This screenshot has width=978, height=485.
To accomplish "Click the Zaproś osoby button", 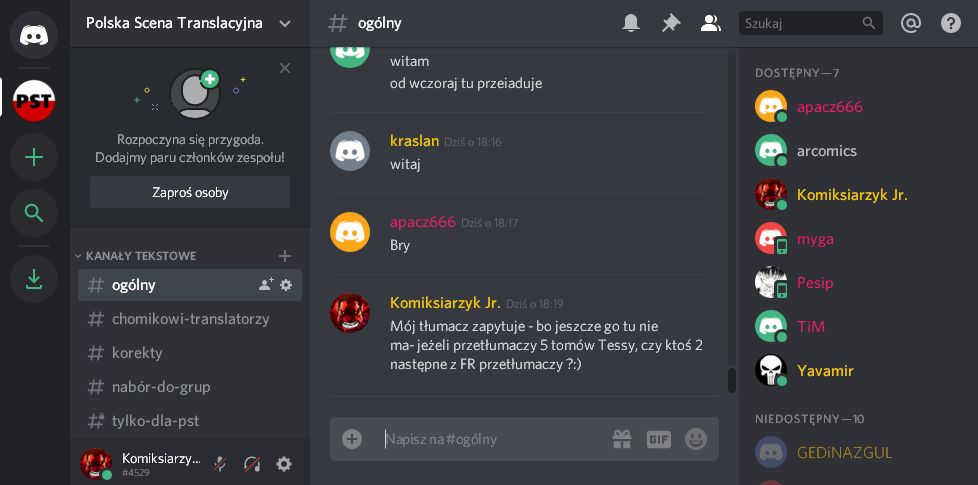I will click(190, 192).
